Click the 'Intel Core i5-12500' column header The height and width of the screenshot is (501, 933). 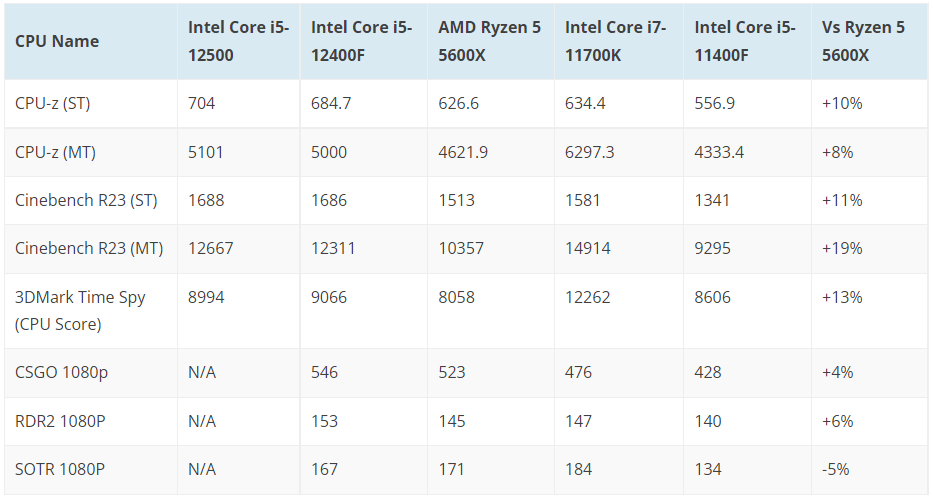click(238, 41)
